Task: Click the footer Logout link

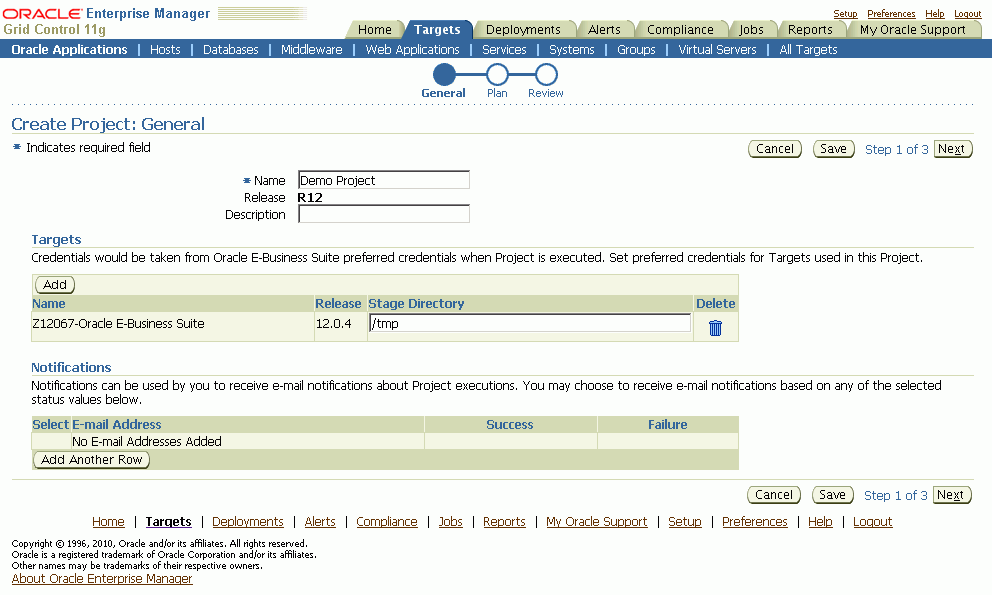Action: click(x=872, y=522)
